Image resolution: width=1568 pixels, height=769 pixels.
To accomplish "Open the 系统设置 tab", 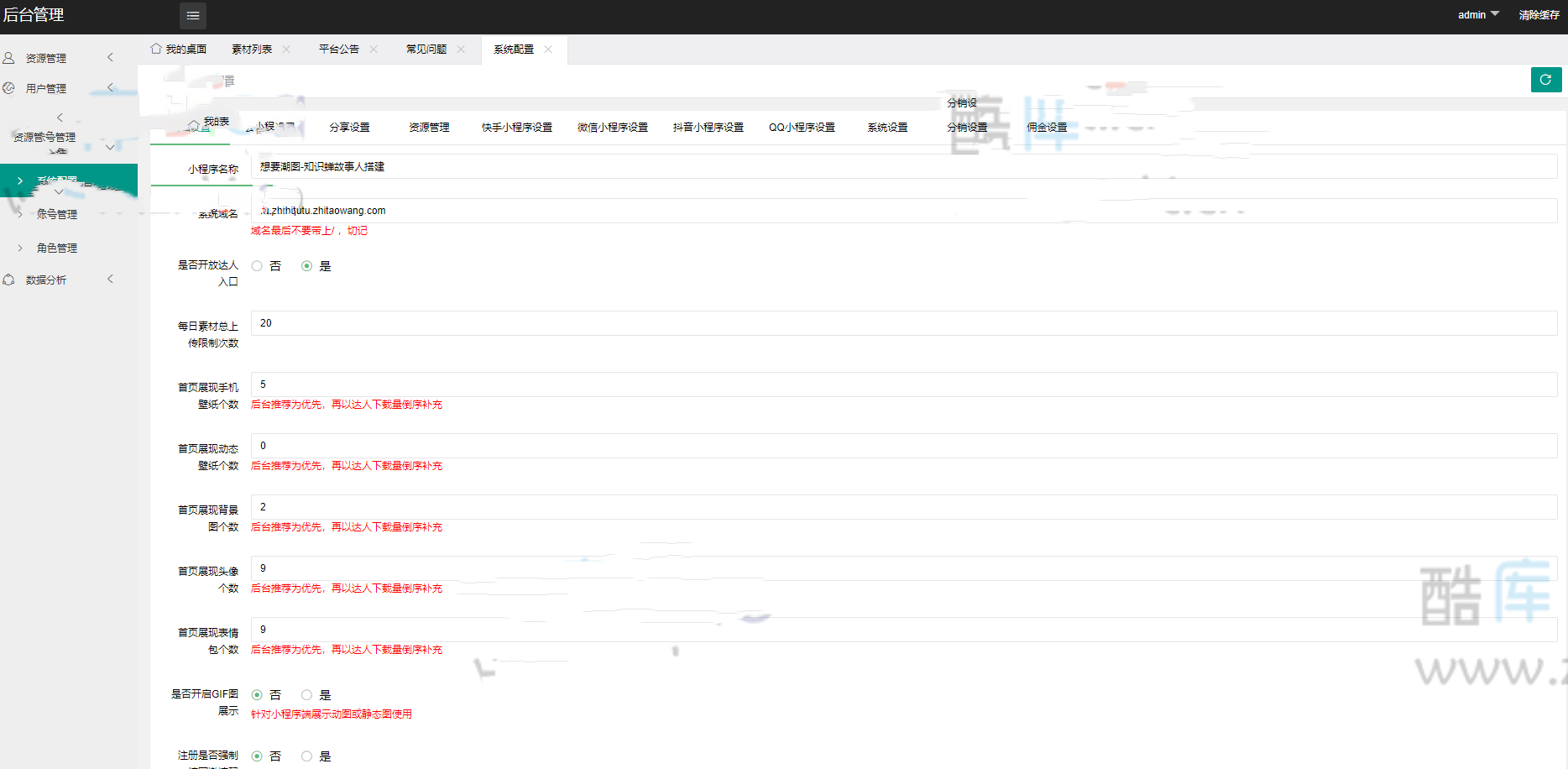I will pos(887,128).
